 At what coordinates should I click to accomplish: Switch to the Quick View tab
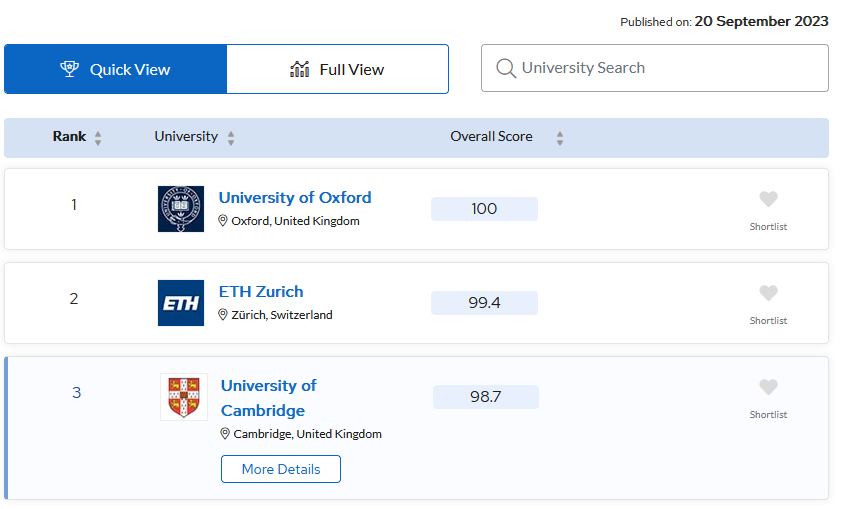point(115,69)
